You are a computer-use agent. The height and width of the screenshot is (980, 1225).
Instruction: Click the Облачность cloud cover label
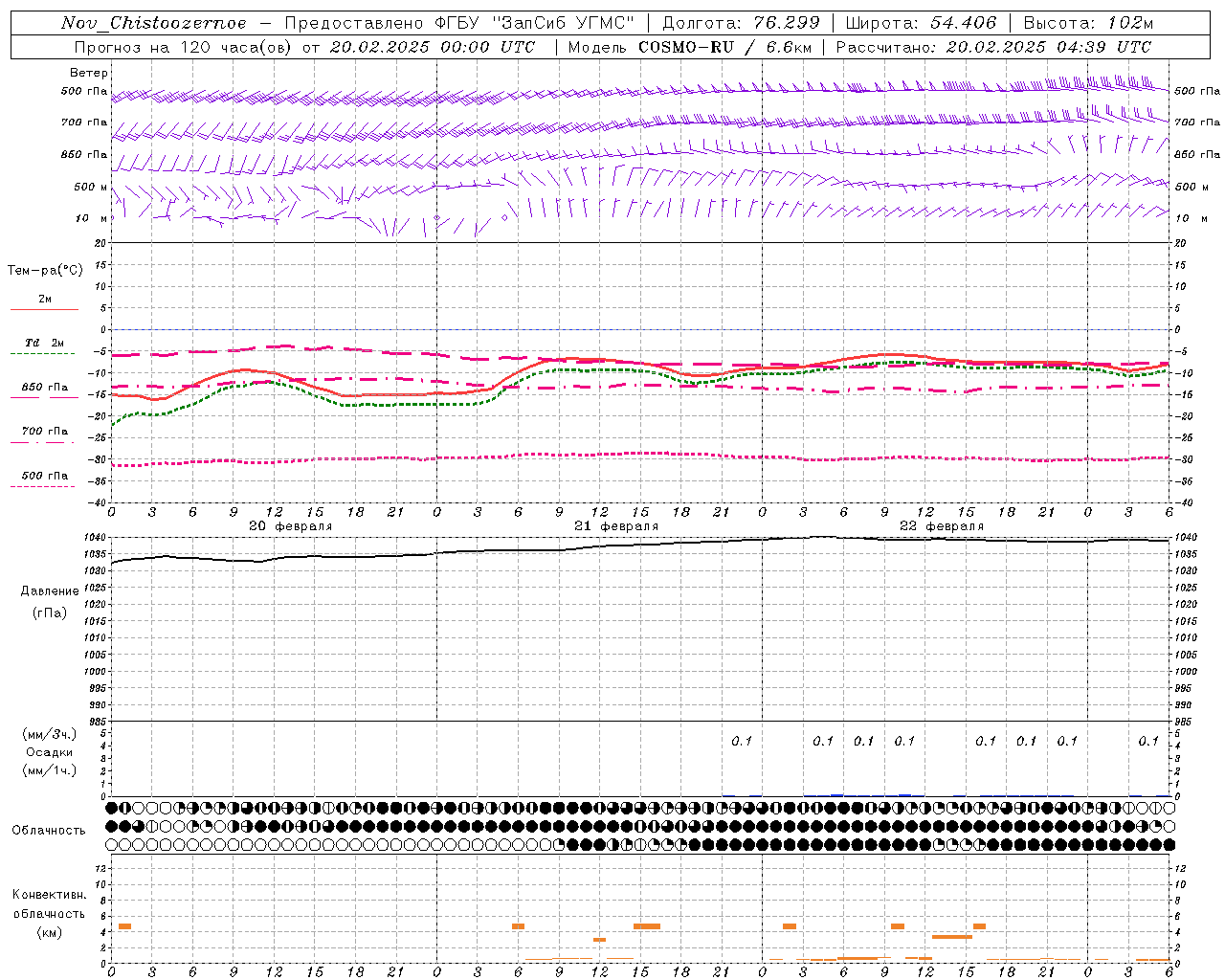(x=49, y=831)
